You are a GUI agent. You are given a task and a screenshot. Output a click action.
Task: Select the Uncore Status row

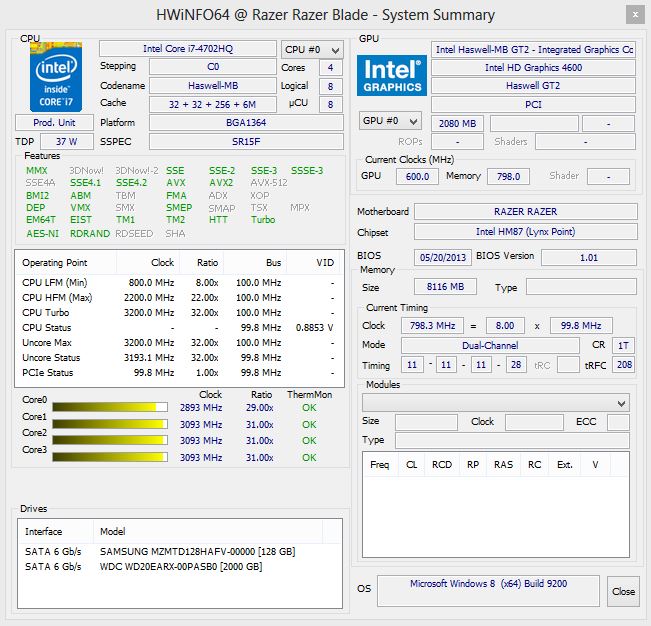(179, 357)
